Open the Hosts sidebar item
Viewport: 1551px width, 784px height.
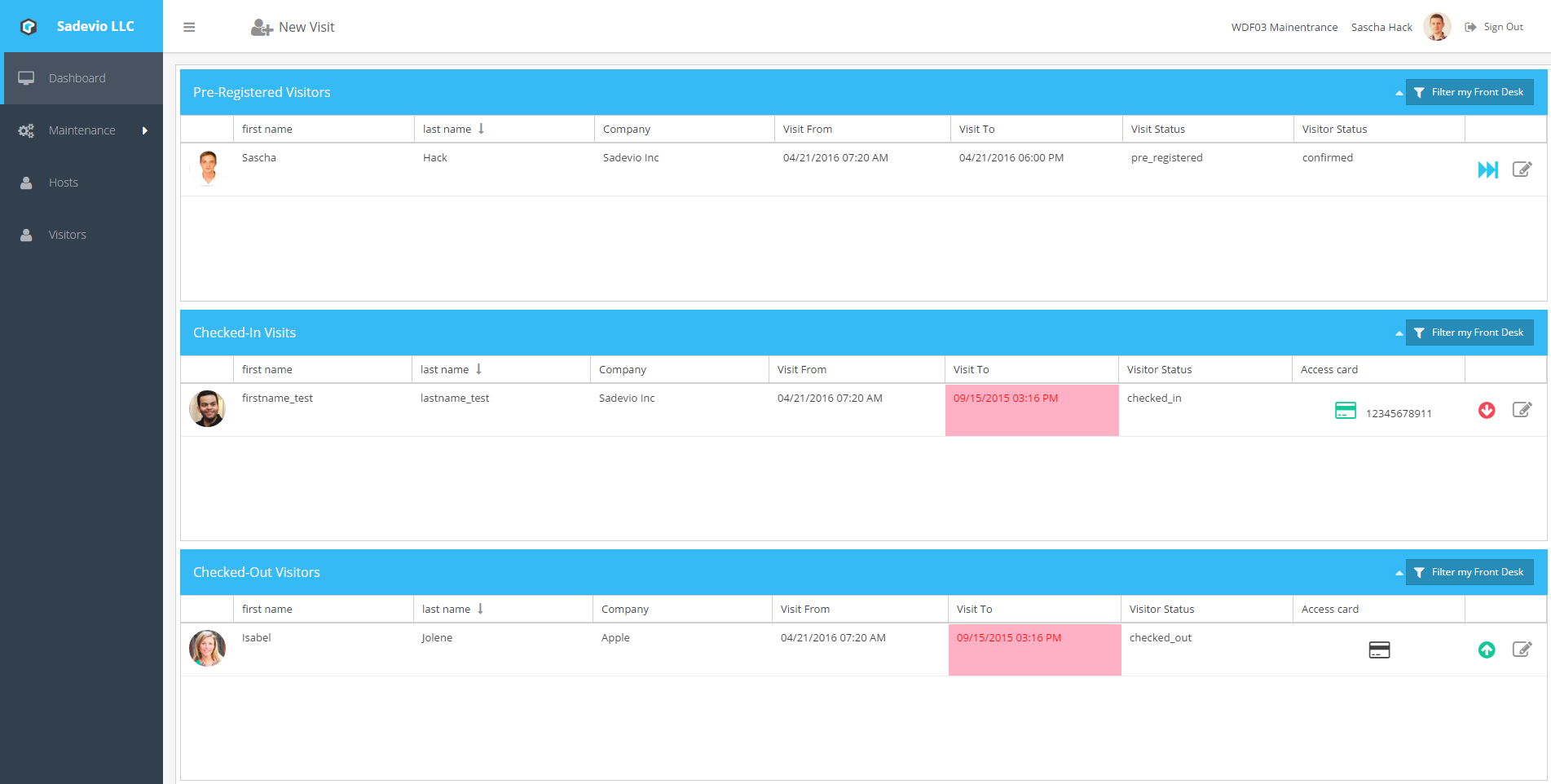(x=64, y=183)
